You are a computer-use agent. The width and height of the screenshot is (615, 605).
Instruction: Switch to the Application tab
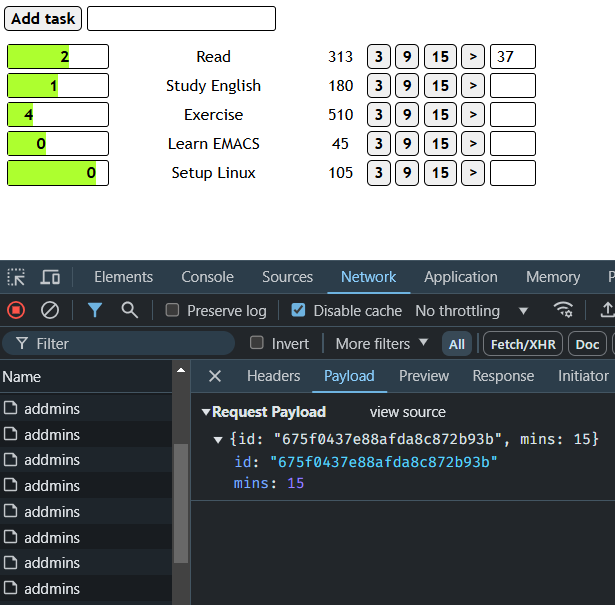coord(461,277)
